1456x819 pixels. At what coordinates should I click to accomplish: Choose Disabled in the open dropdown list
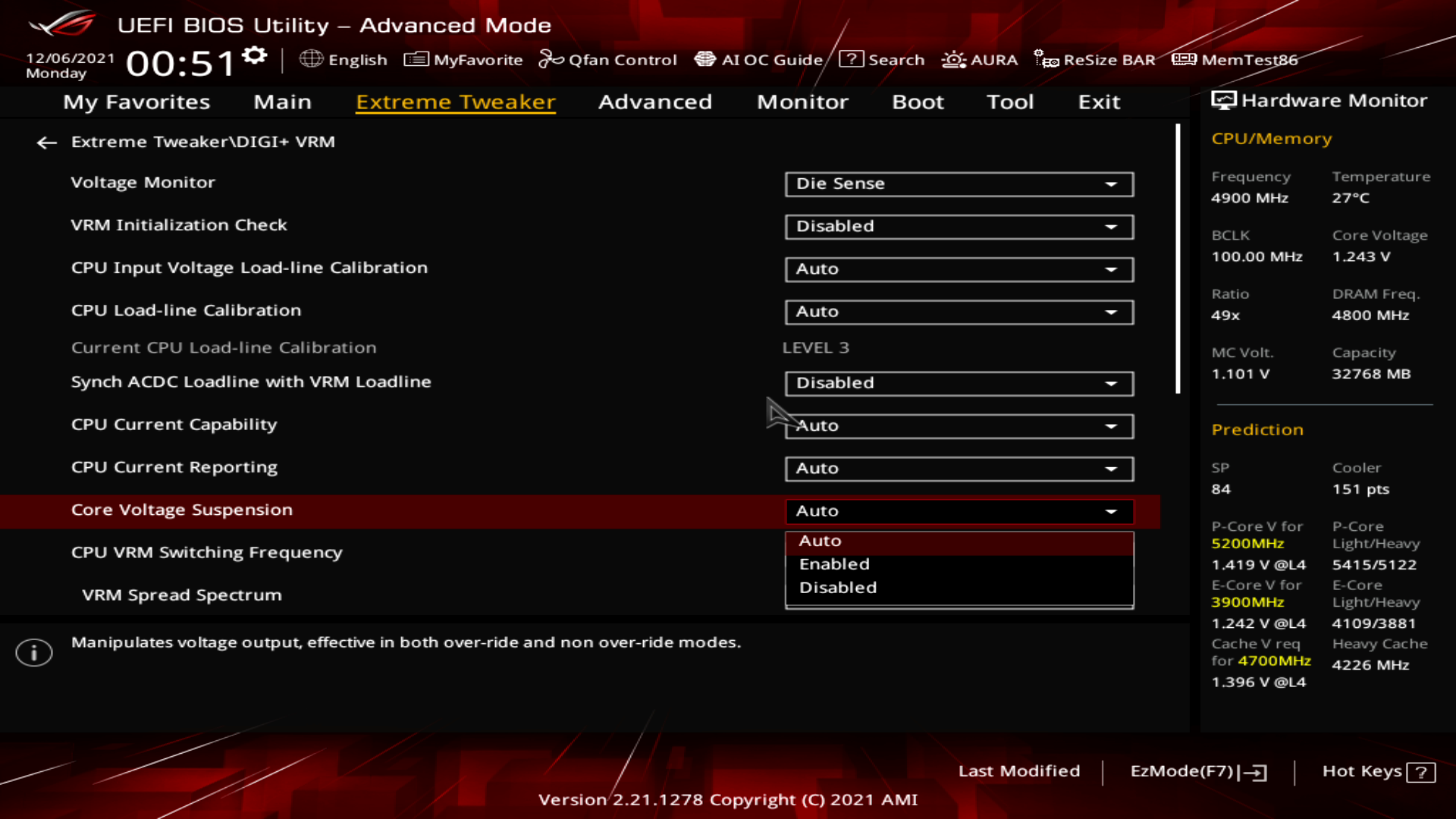[837, 588]
